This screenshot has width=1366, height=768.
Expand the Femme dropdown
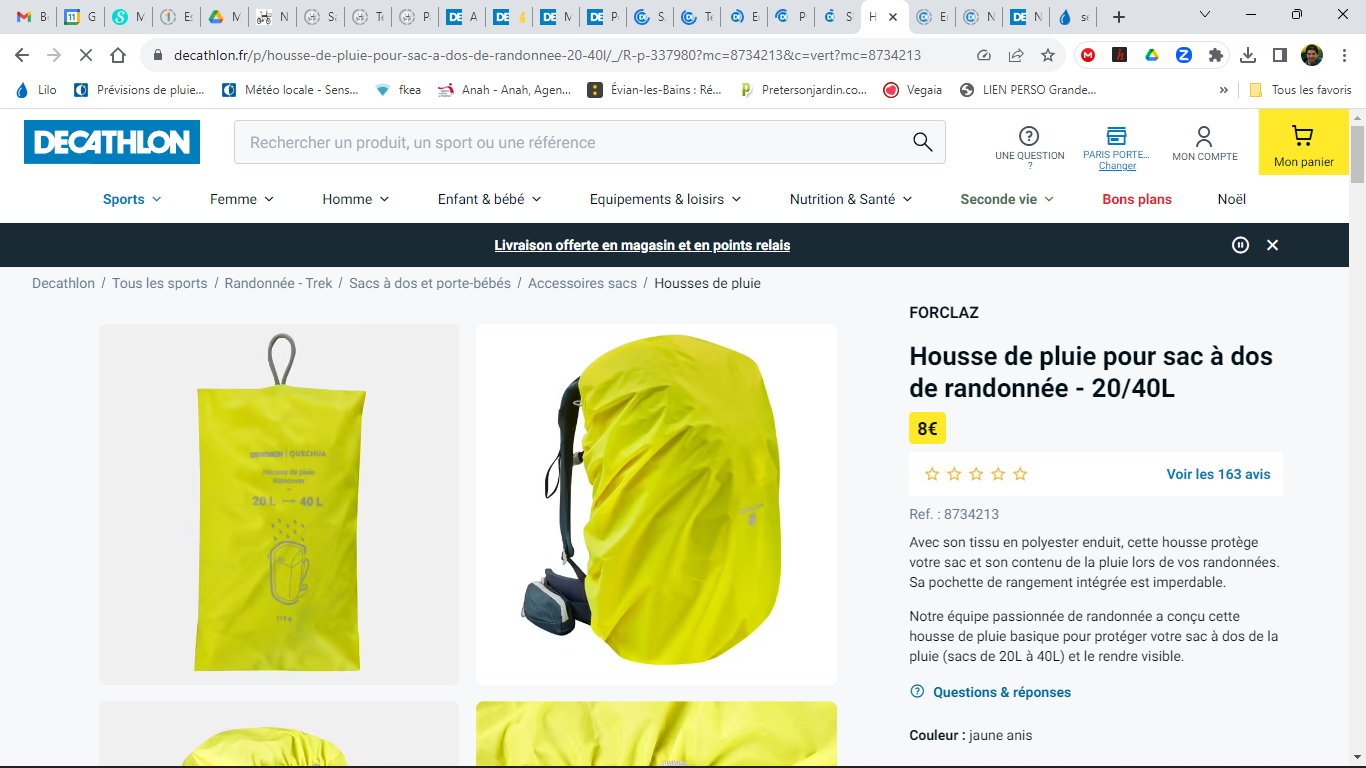pos(241,199)
